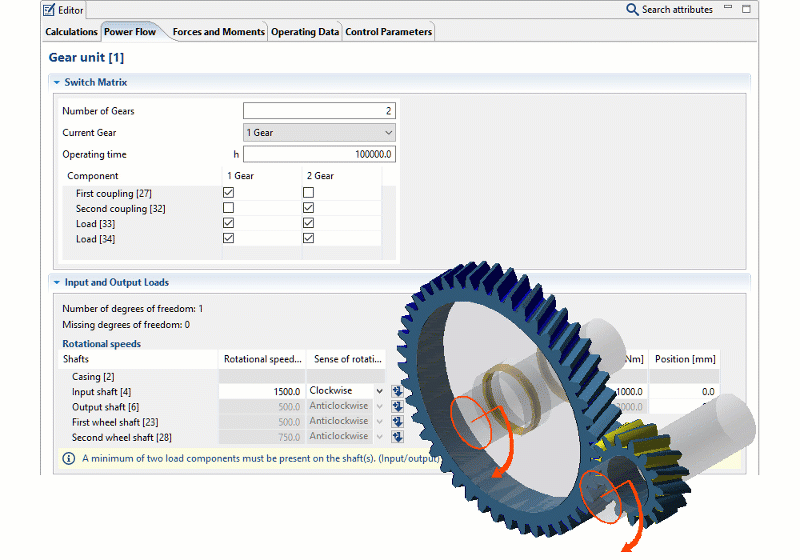Click the arrow icon in Second wheel shaft row
Screen dimensions: 800x560
[x=397, y=437]
